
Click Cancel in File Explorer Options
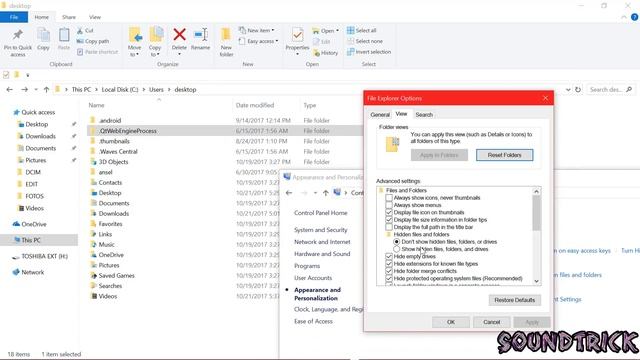(x=491, y=322)
